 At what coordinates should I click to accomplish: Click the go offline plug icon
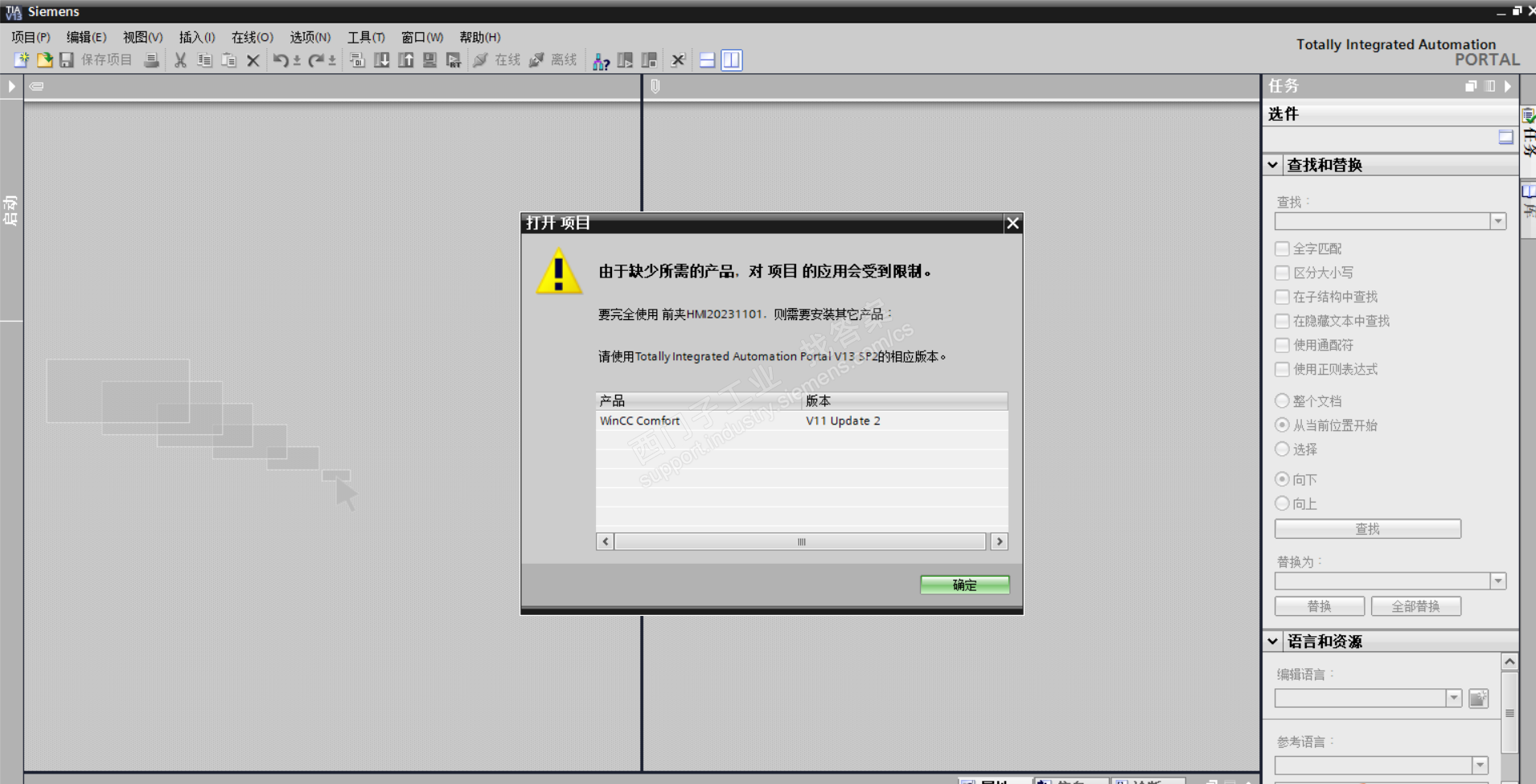[537, 60]
